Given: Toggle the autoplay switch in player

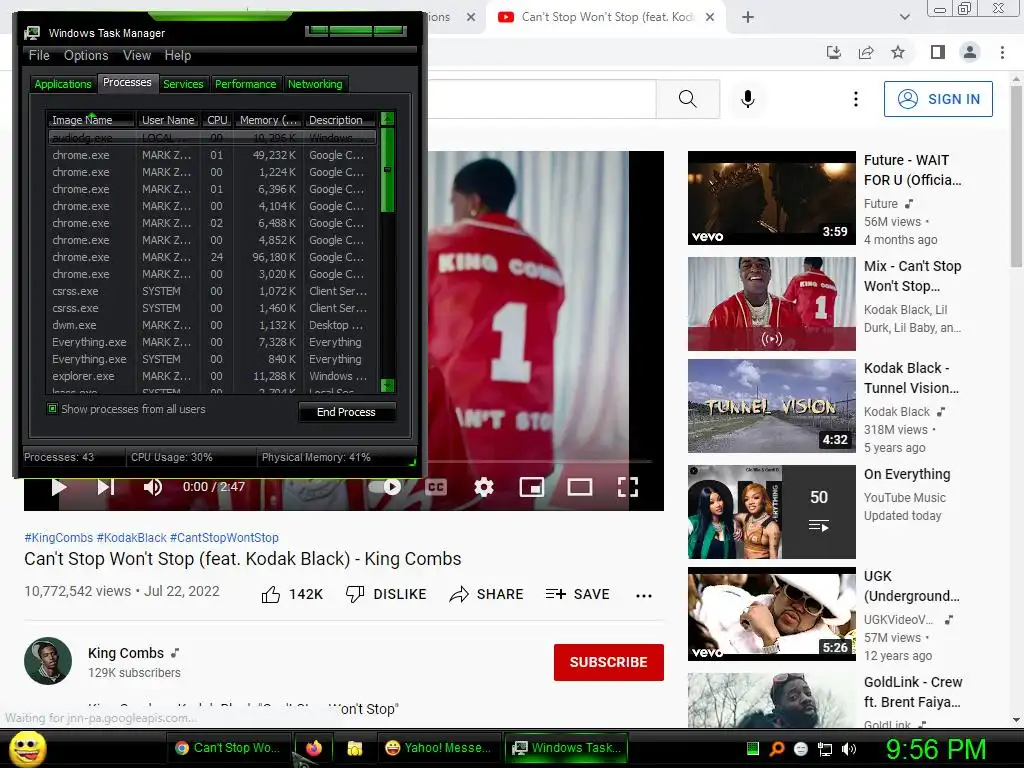Looking at the screenshot, I should pyautogui.click(x=385, y=487).
